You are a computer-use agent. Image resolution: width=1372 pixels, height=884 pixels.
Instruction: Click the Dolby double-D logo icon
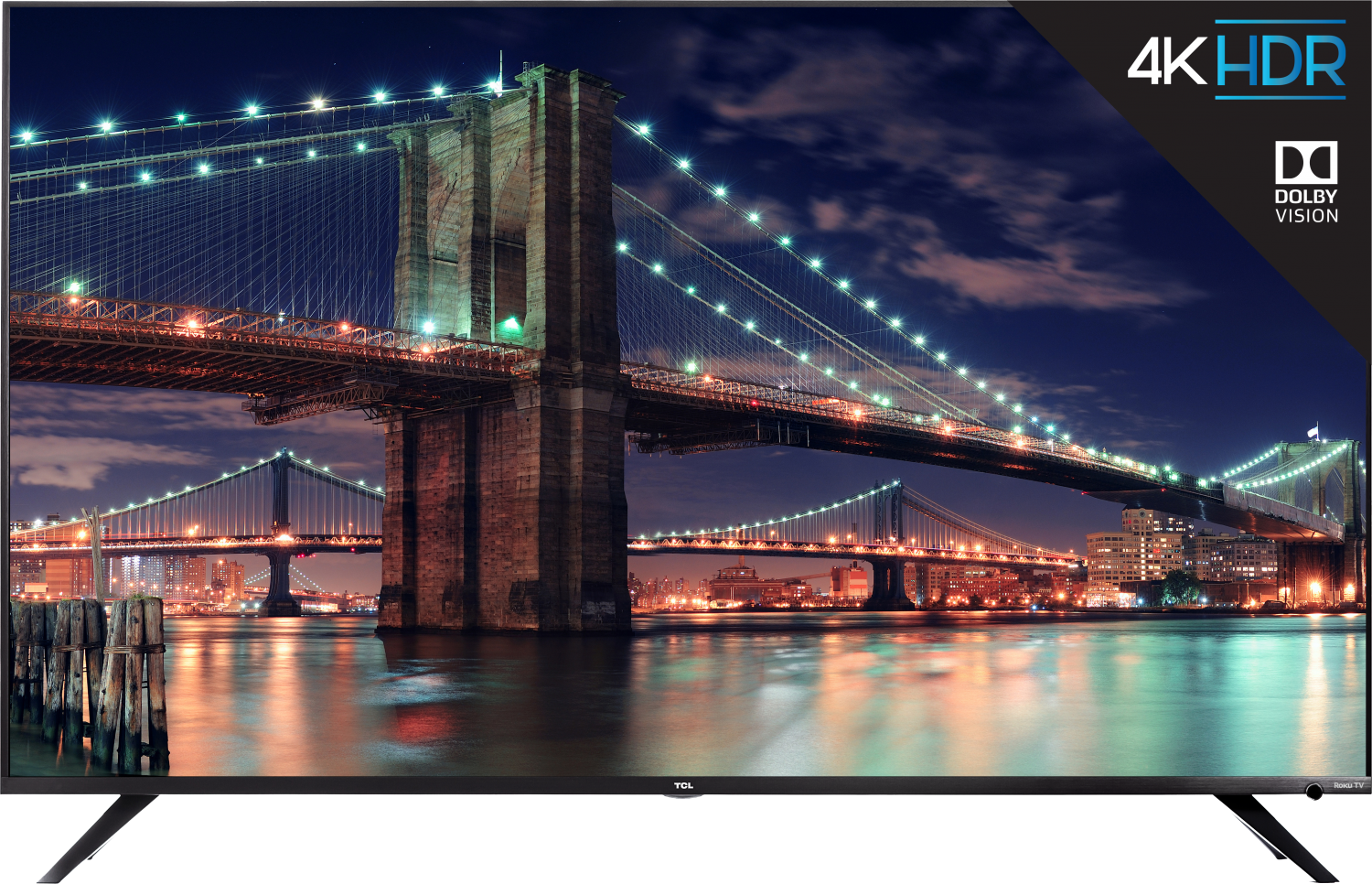tap(1306, 163)
